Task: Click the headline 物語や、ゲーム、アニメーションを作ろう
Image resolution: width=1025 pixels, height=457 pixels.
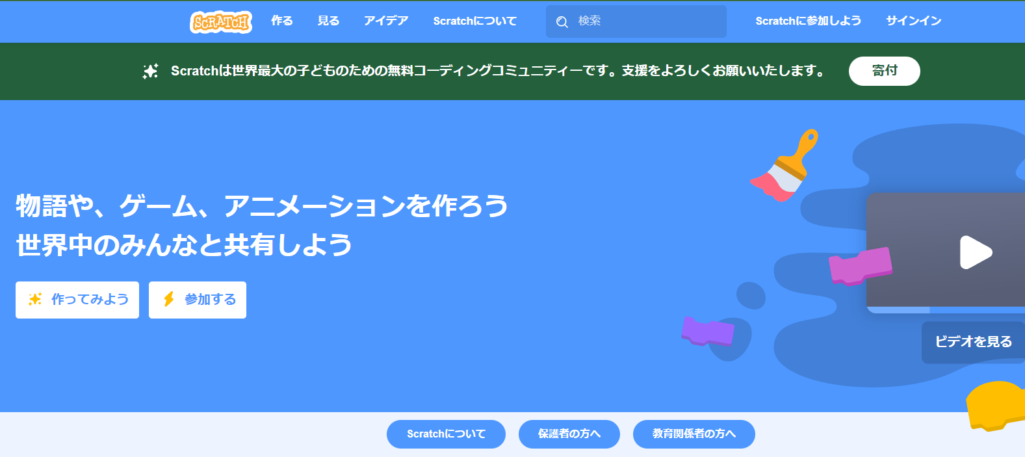Action: pos(261,207)
